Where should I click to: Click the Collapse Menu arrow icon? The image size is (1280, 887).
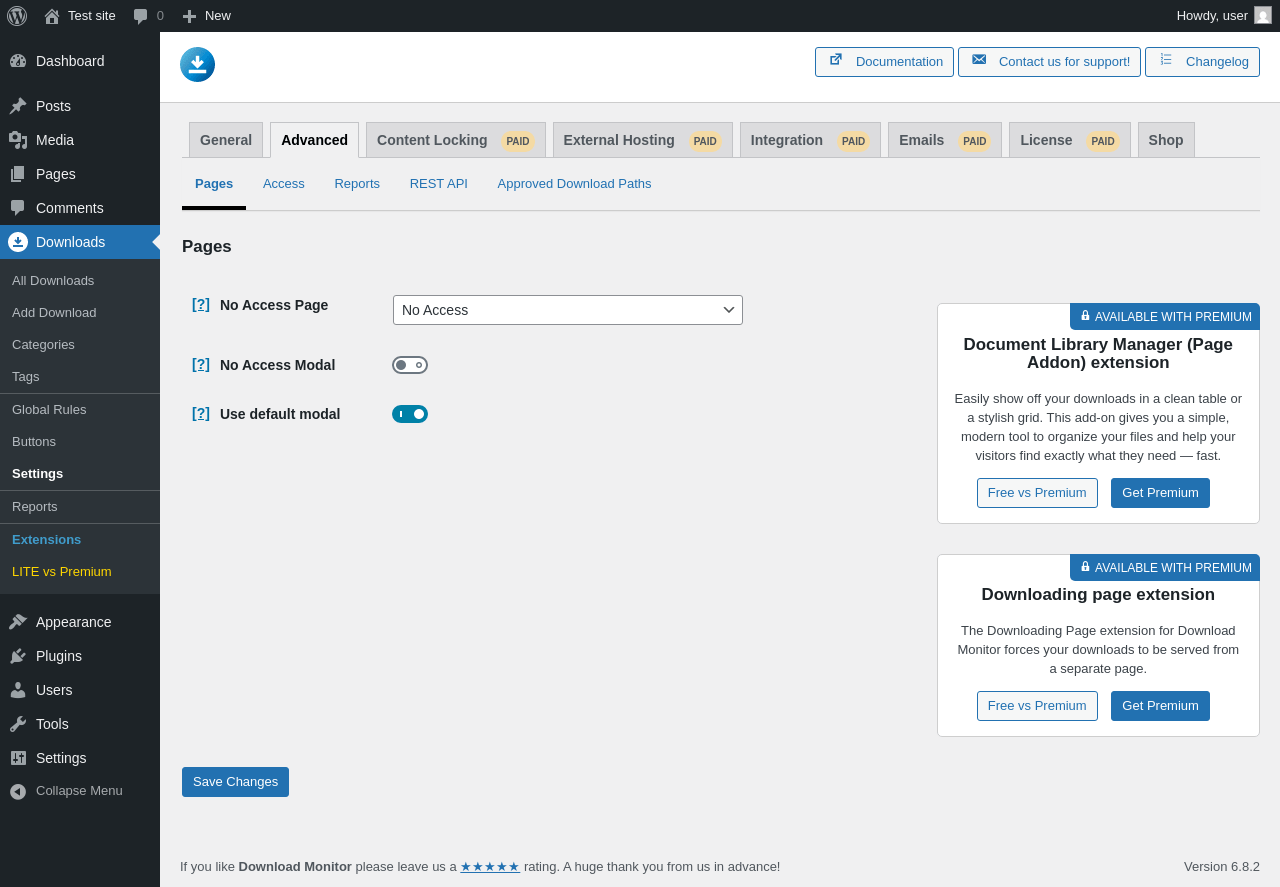coord(18,791)
